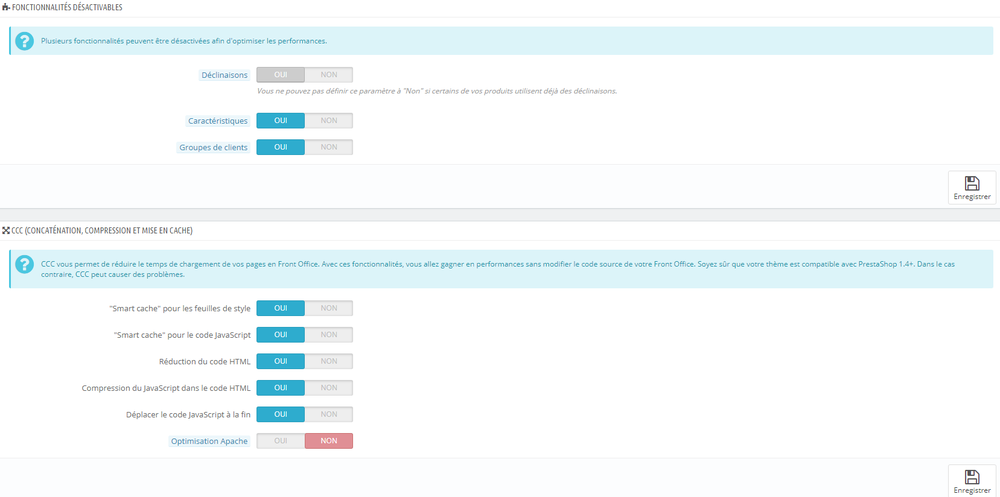The height and width of the screenshot is (497, 1000).
Task: Enable Compression du JavaScript dans le code HTML
Action: click(281, 388)
